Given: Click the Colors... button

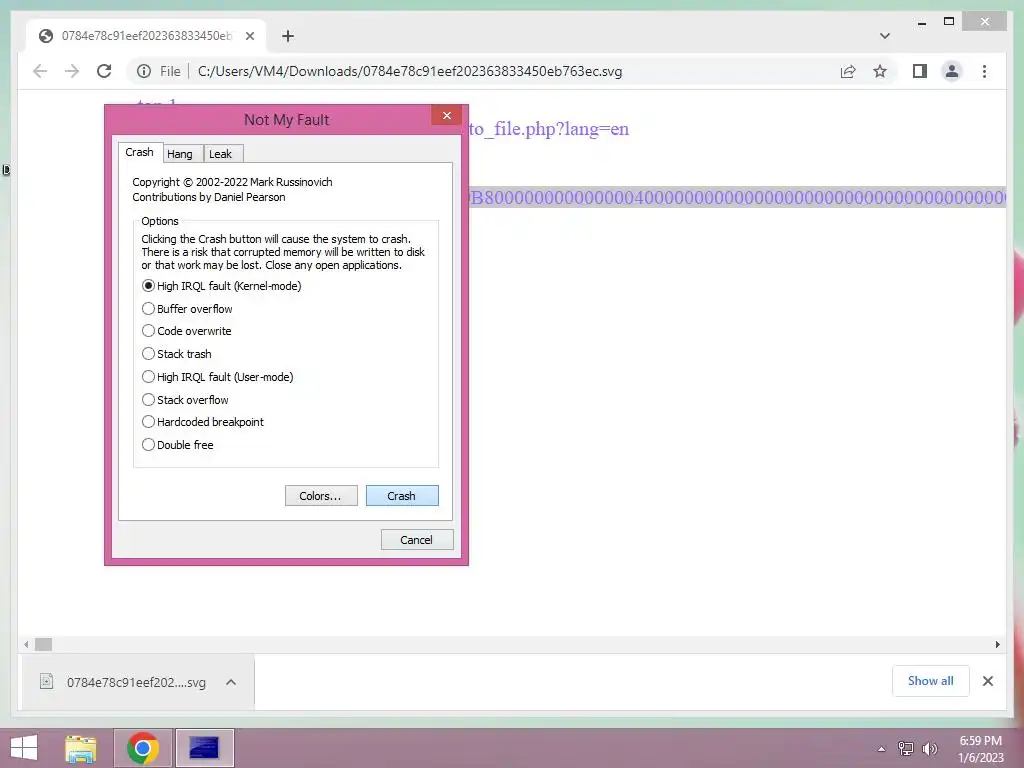Looking at the screenshot, I should pos(321,496).
